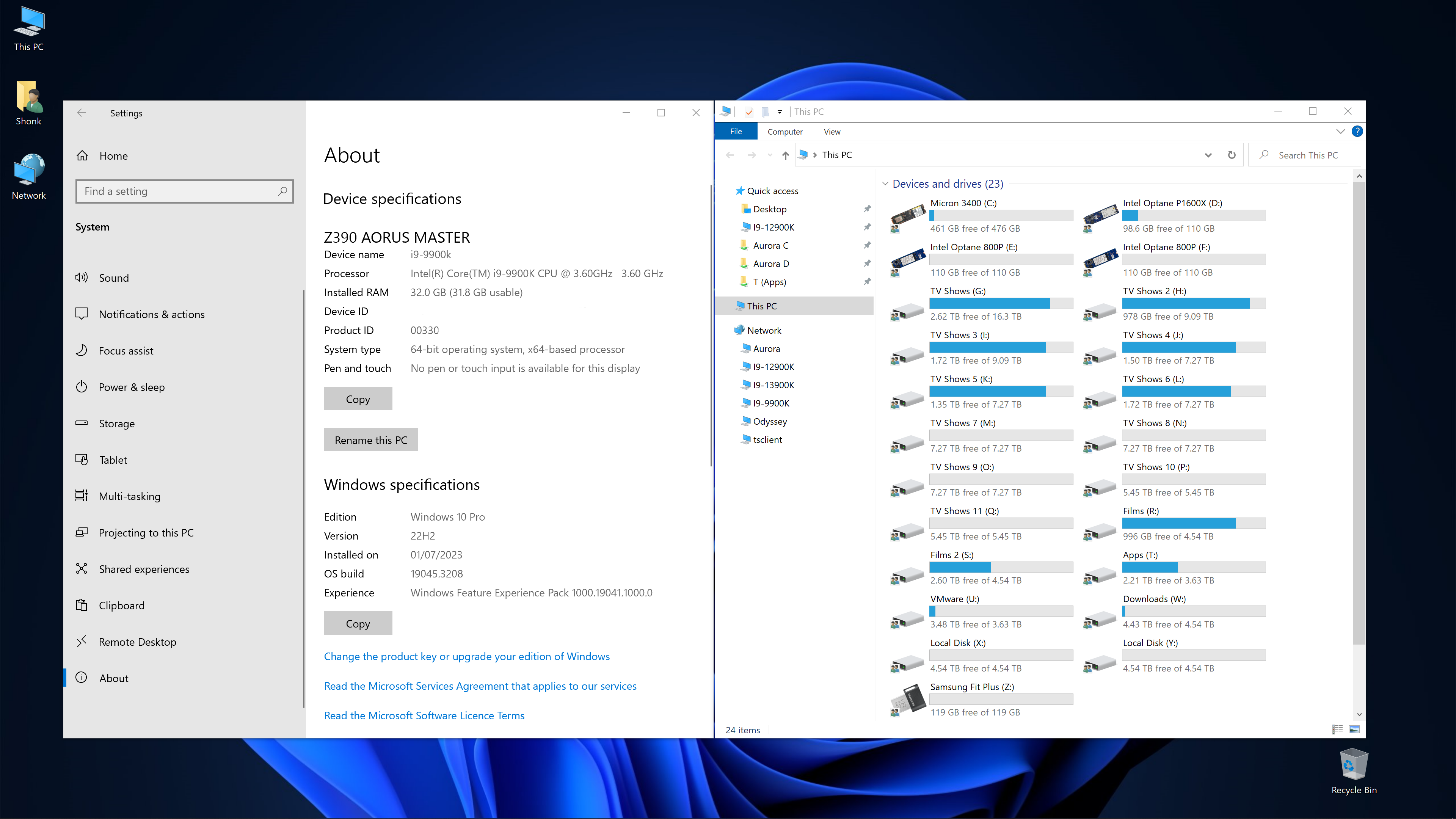Switch to large icons view in Explorer
Viewport: 1456px width, 819px height.
pyautogui.click(x=1354, y=730)
